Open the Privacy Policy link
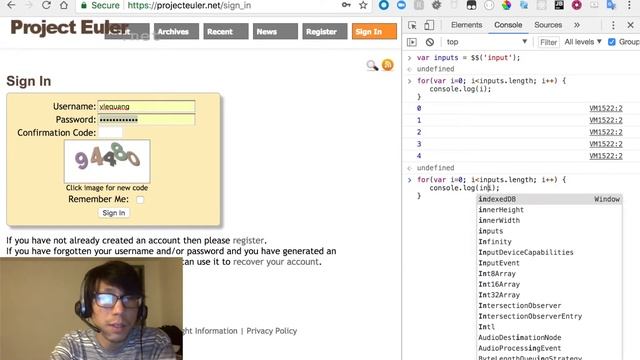The height and width of the screenshot is (360, 640). (271, 331)
